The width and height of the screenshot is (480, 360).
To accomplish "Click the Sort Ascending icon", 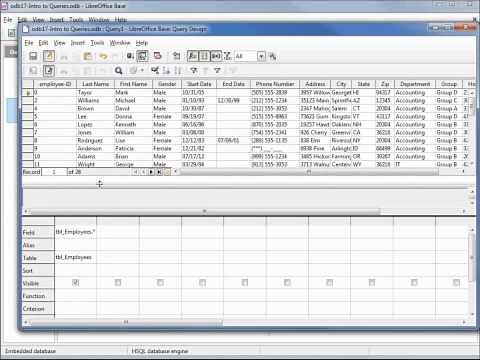I will point(166,70).
